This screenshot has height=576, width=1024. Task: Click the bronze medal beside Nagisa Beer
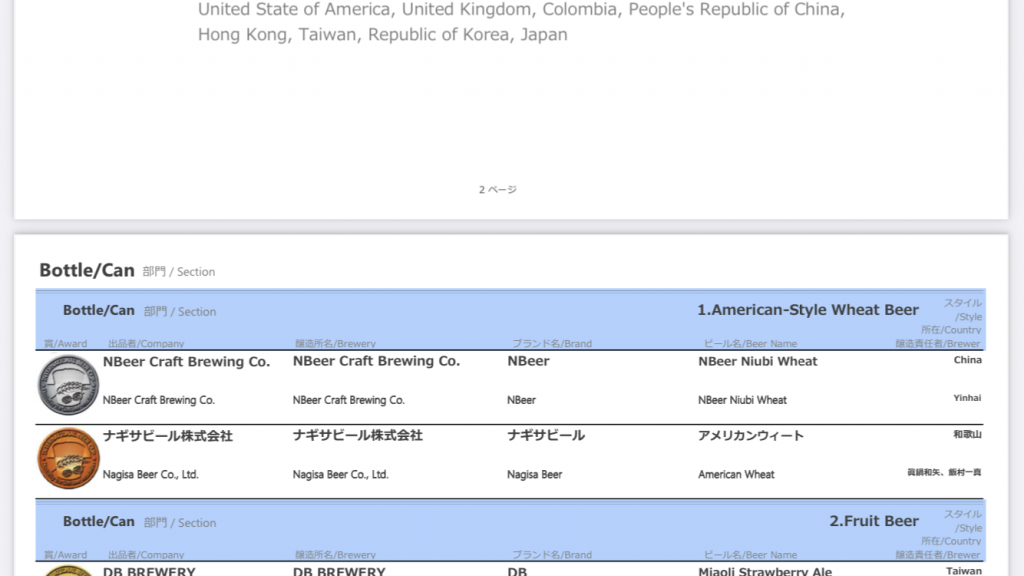[x=68, y=458]
